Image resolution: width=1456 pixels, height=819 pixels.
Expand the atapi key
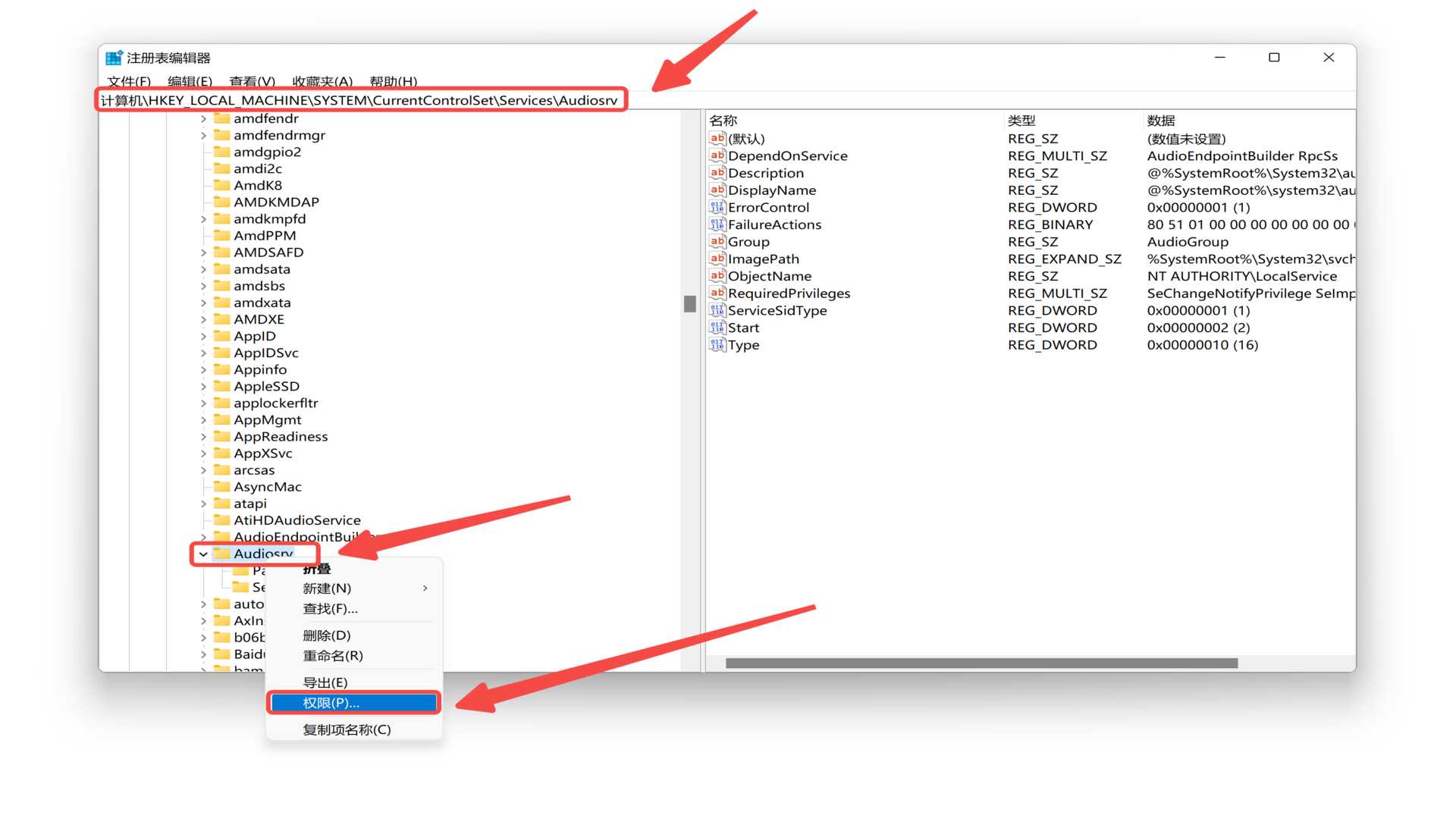[203, 504]
